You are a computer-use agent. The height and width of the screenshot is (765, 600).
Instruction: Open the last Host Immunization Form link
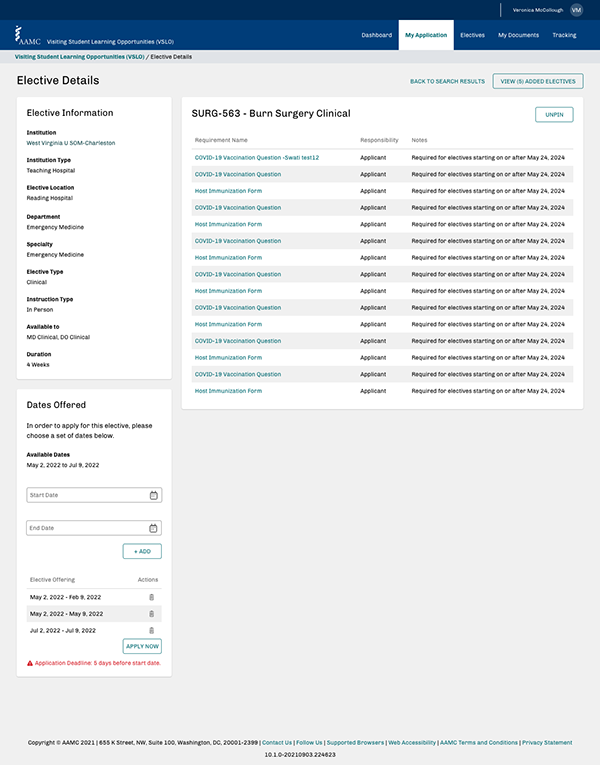click(x=228, y=391)
